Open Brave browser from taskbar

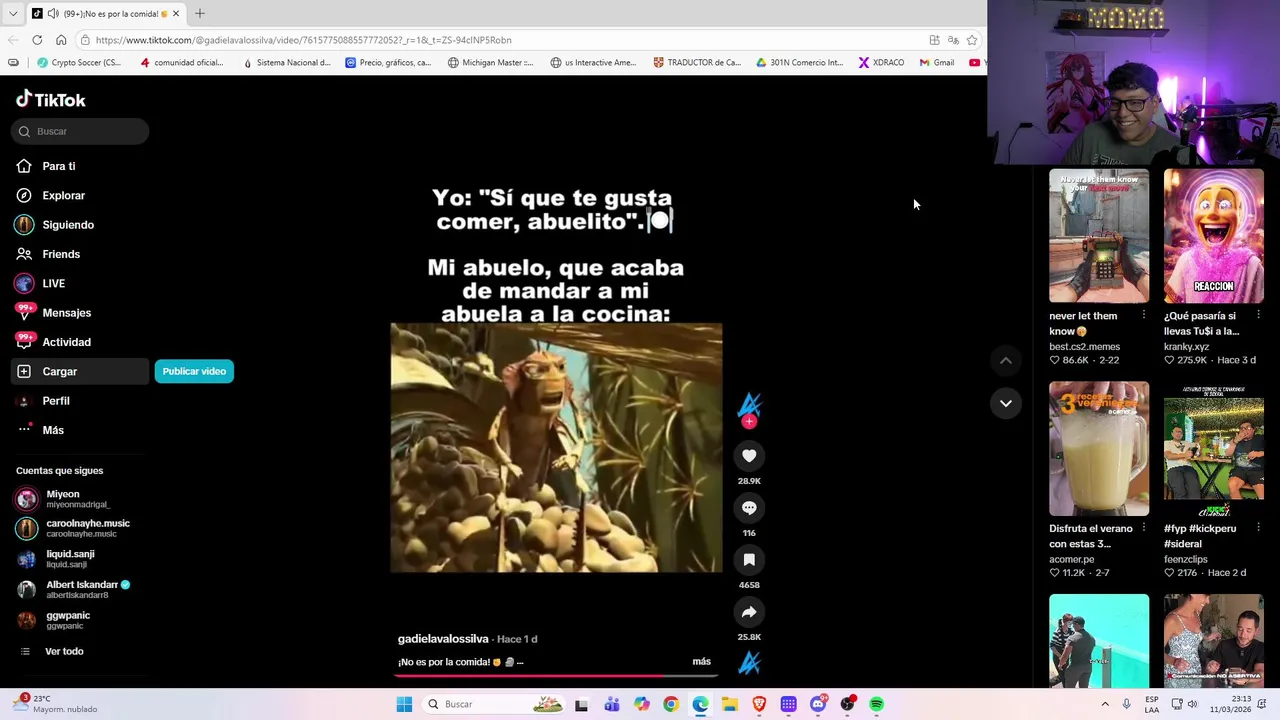[759, 704]
